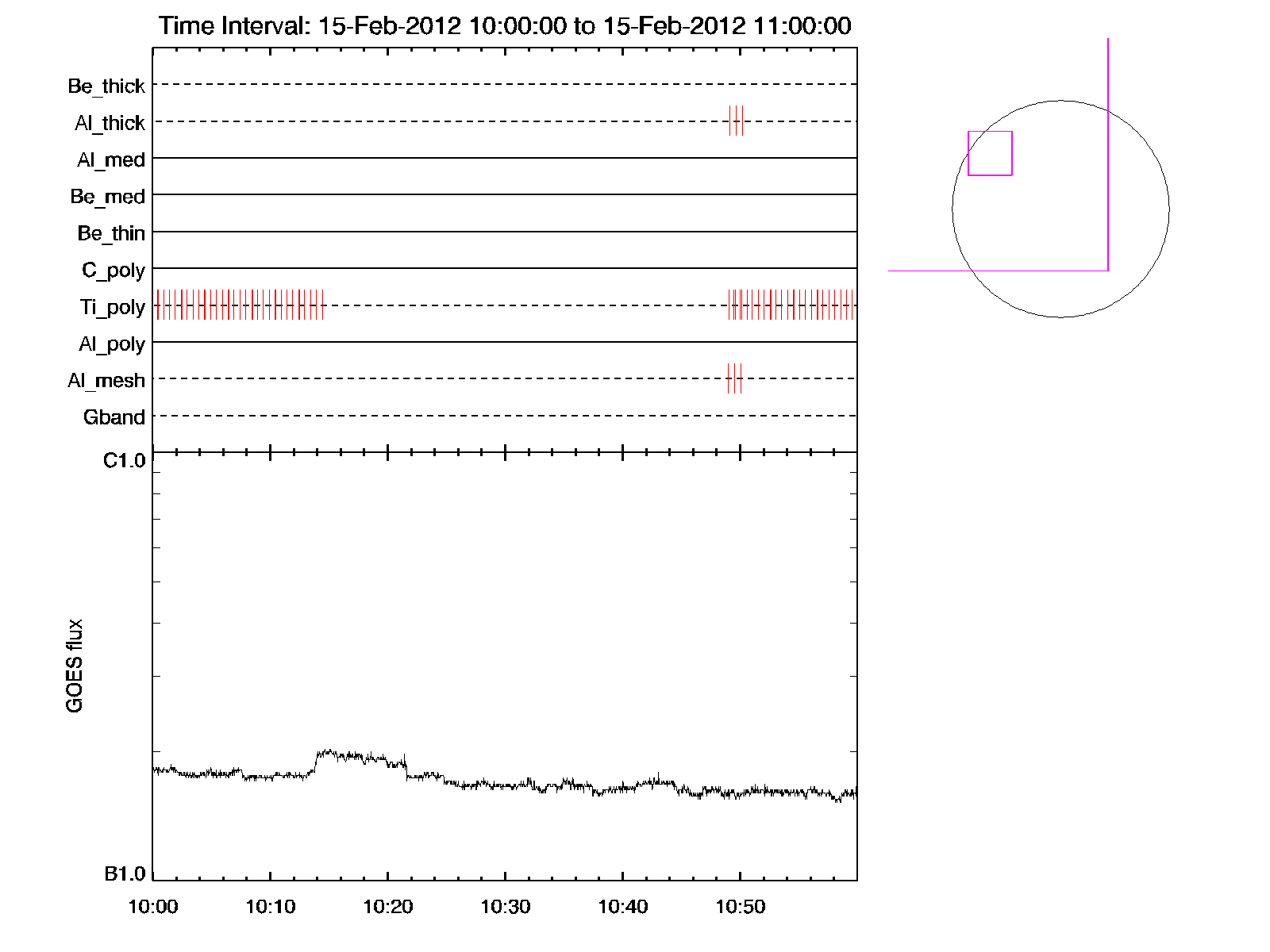Viewport: 1270px width, 952px height.
Task: Click the GOES flux axis label
Action: coord(75,666)
